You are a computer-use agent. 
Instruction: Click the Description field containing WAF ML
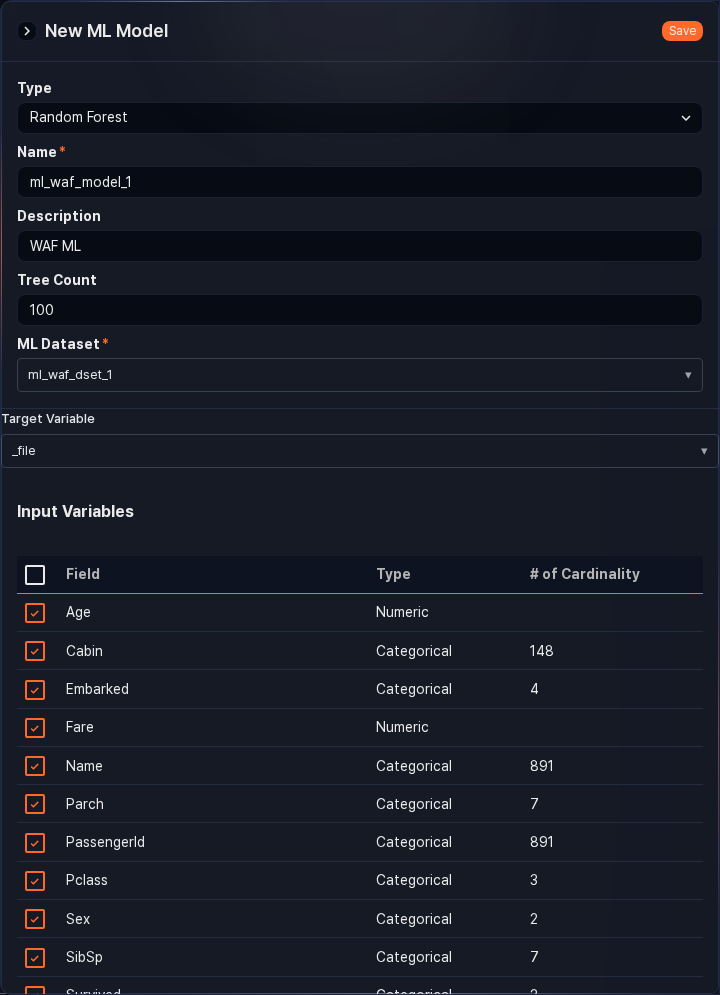pyautogui.click(x=360, y=246)
